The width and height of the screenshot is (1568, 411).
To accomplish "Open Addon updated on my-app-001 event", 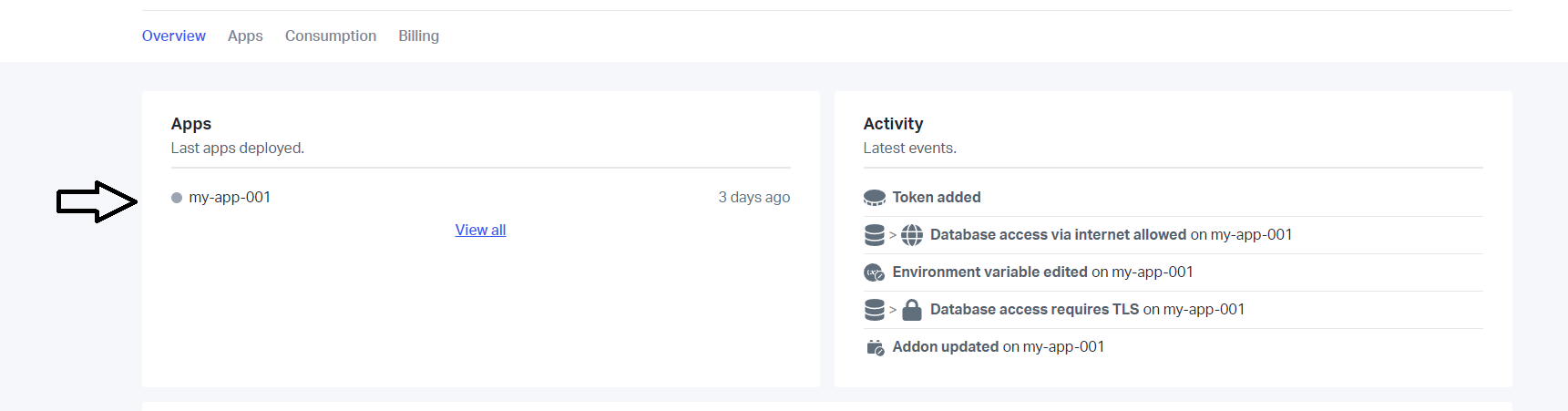I will coord(998,346).
